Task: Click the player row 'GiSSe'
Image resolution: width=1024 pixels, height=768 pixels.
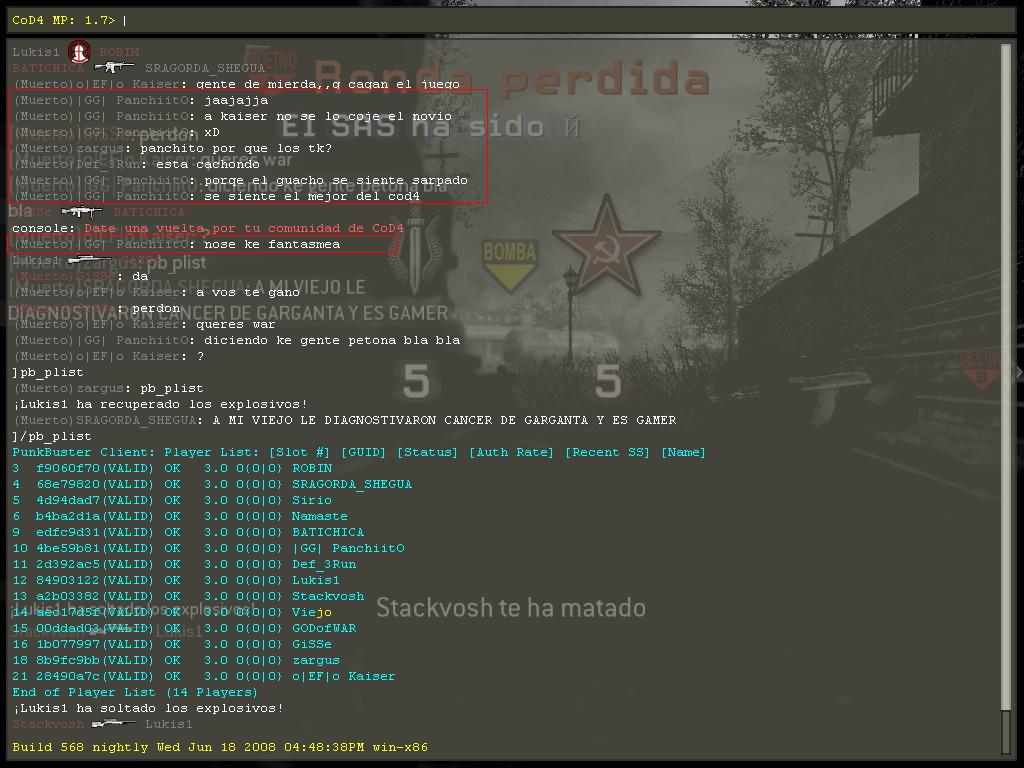Action: 172,644
